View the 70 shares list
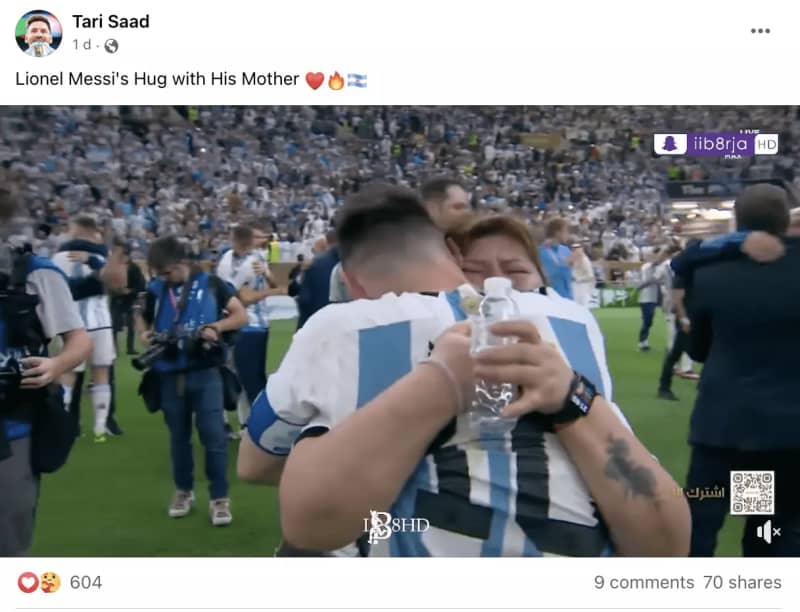The width and height of the screenshot is (800, 612). click(742, 582)
